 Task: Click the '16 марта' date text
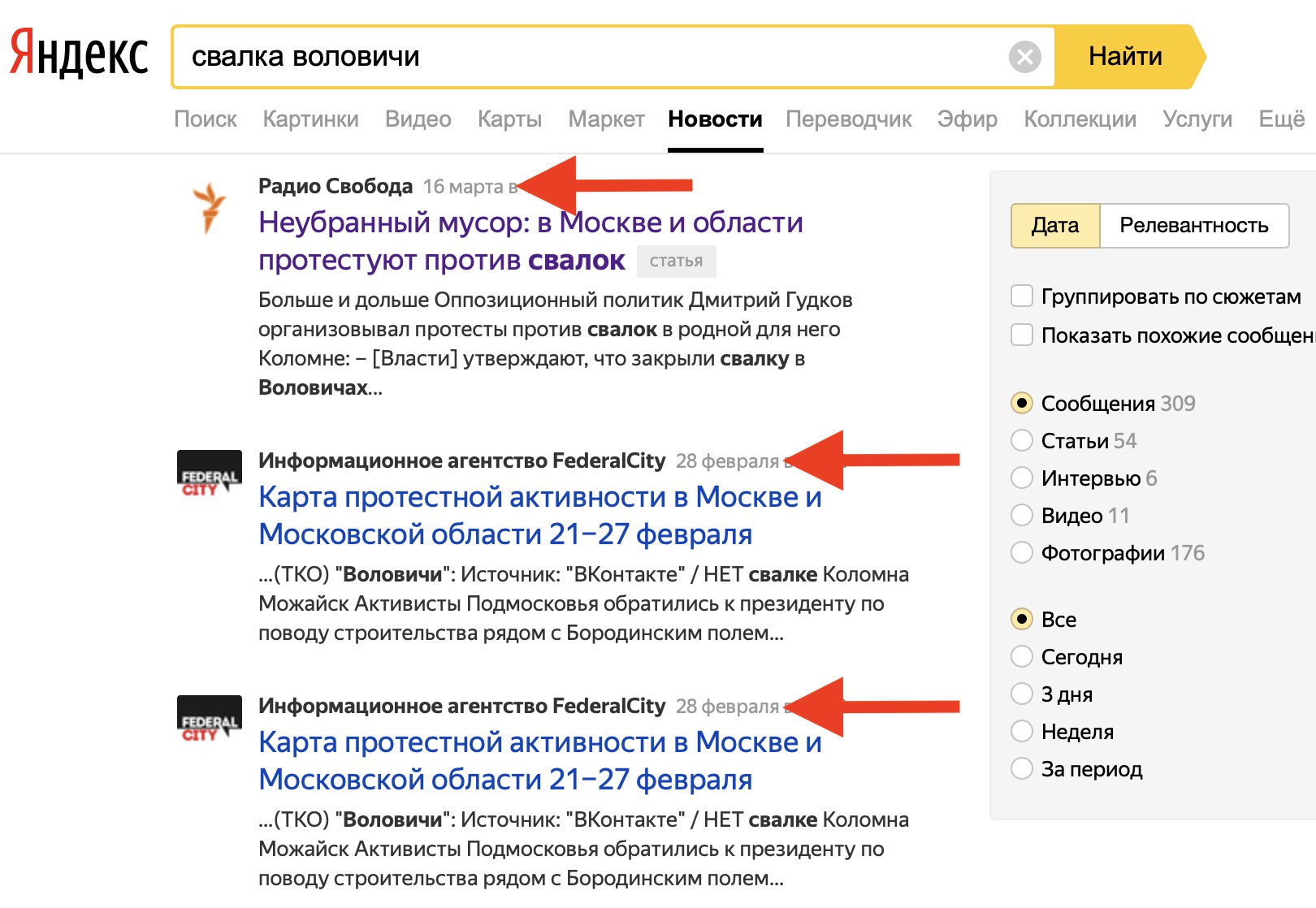[x=463, y=187]
